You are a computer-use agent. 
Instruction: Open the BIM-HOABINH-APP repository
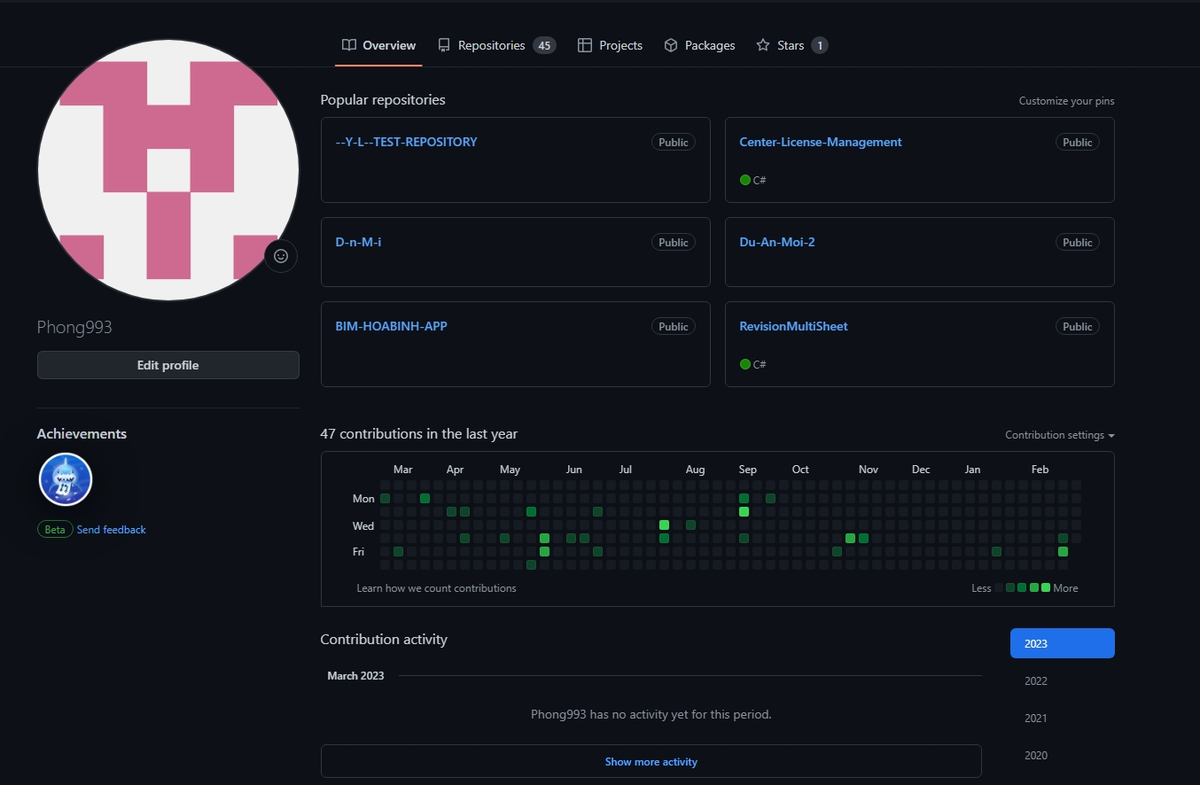[391, 326]
